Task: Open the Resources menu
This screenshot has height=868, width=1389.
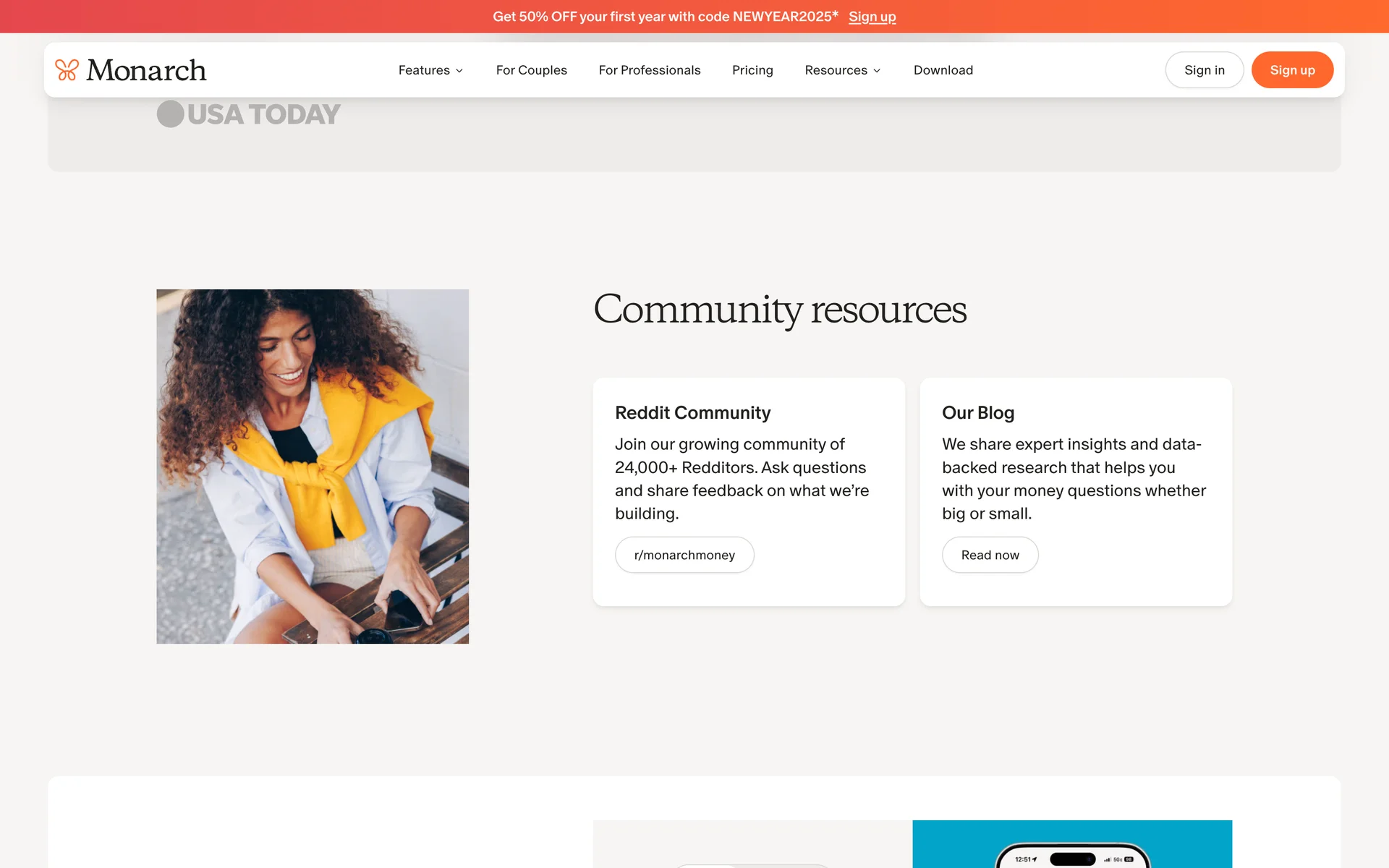Action: click(836, 70)
